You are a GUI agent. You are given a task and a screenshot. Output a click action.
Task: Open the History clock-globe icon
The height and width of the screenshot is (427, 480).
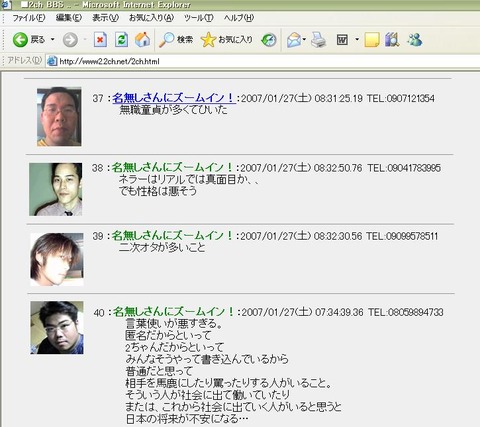point(269,40)
